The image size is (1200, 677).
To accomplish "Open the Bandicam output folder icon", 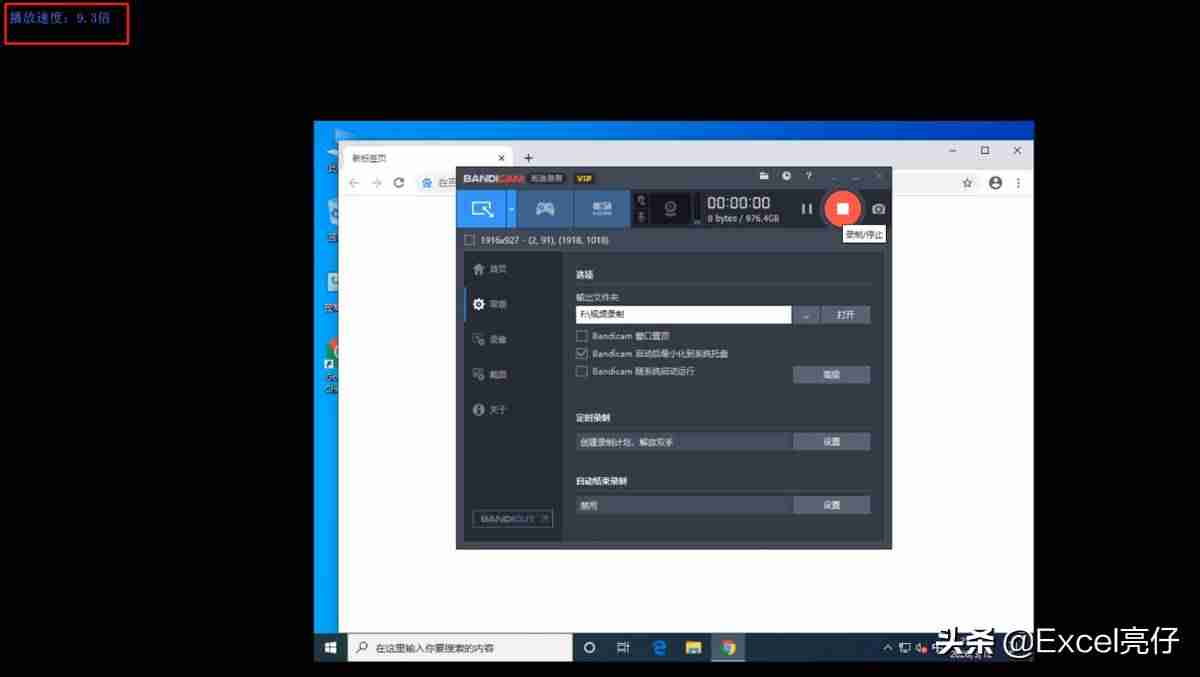I will (764, 176).
